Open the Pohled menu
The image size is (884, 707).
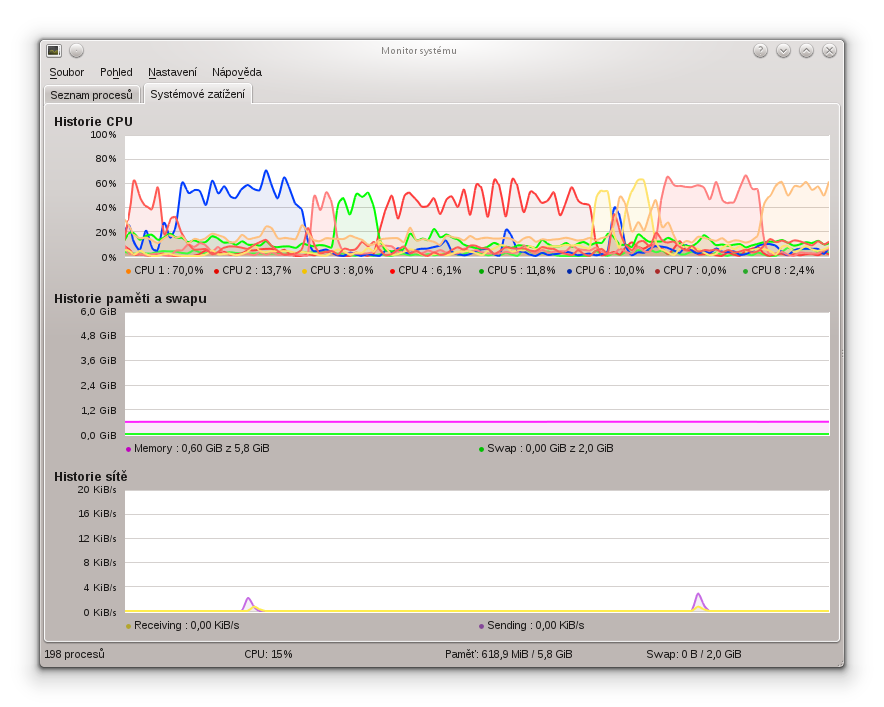coord(116,72)
